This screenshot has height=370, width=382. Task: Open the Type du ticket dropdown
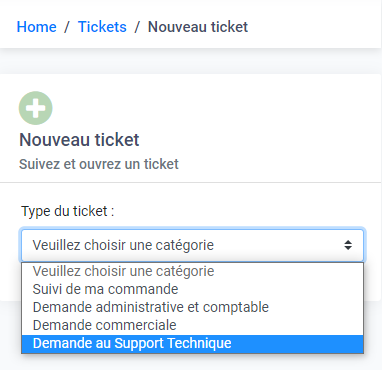(192, 245)
